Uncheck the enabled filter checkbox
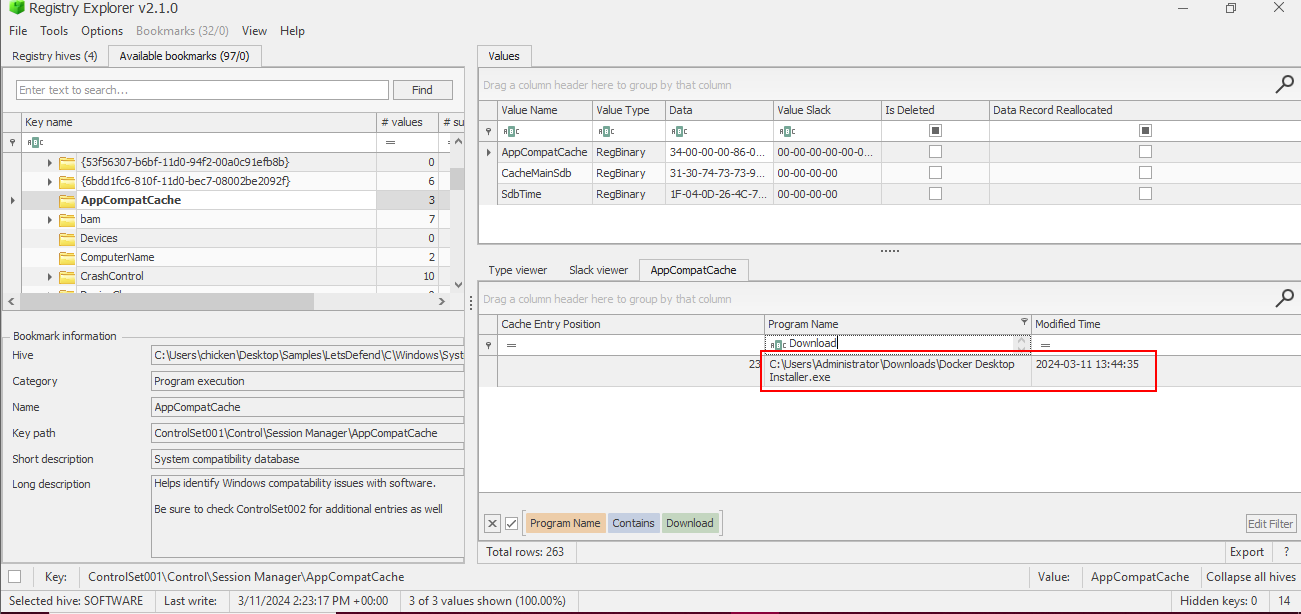1301x614 pixels. coord(511,523)
